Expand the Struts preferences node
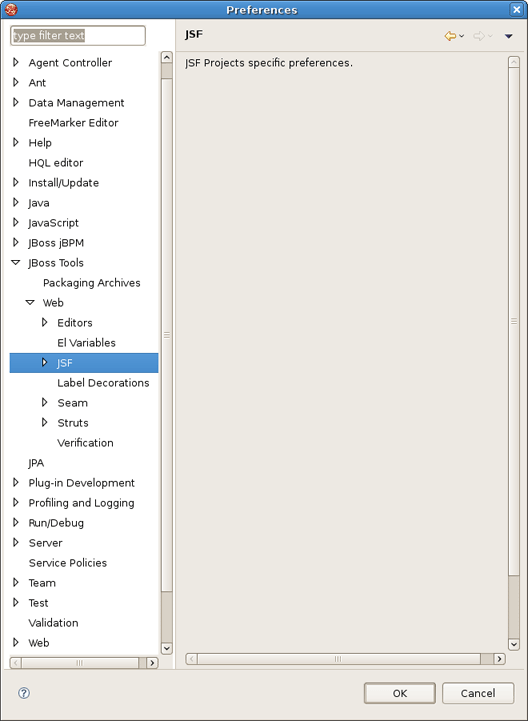The image size is (528, 721). (45, 422)
